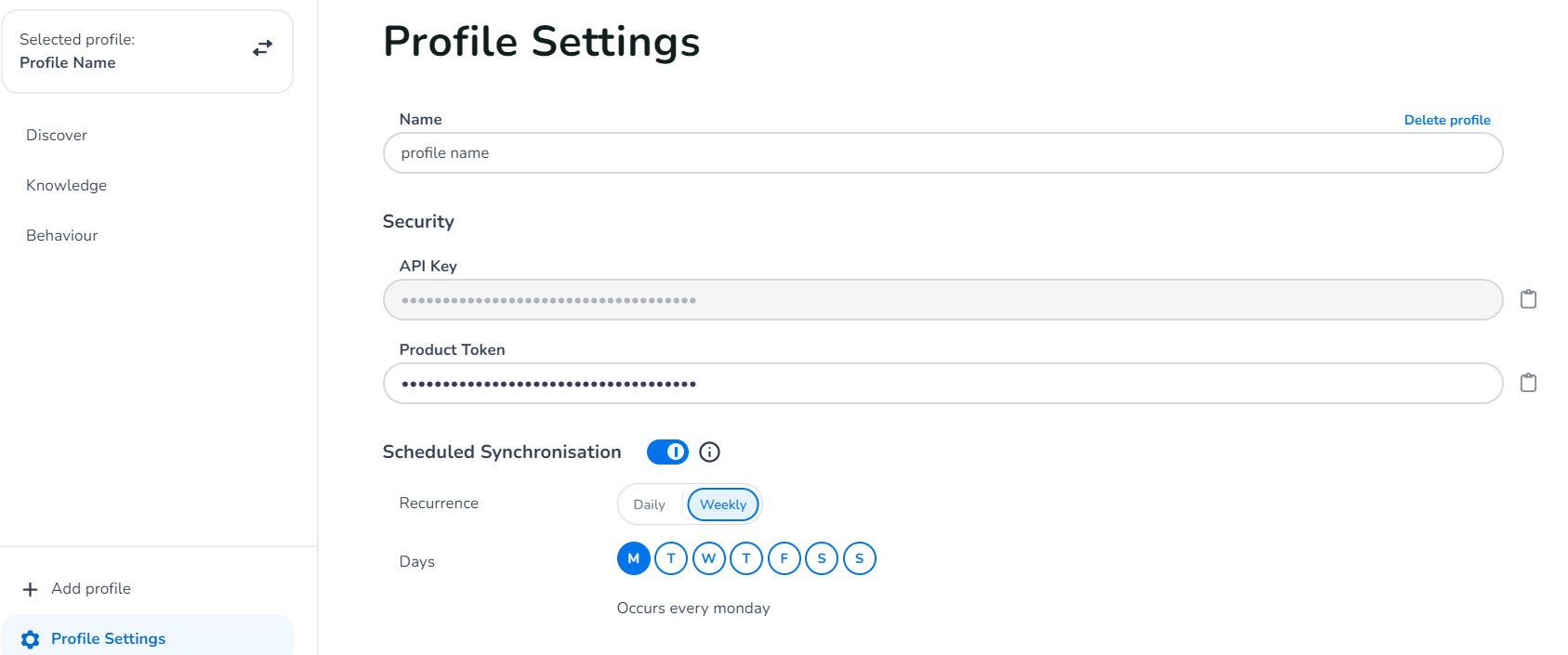Open the Knowledge sidebar item
Screen dimensions: 1568x655
[66, 186]
